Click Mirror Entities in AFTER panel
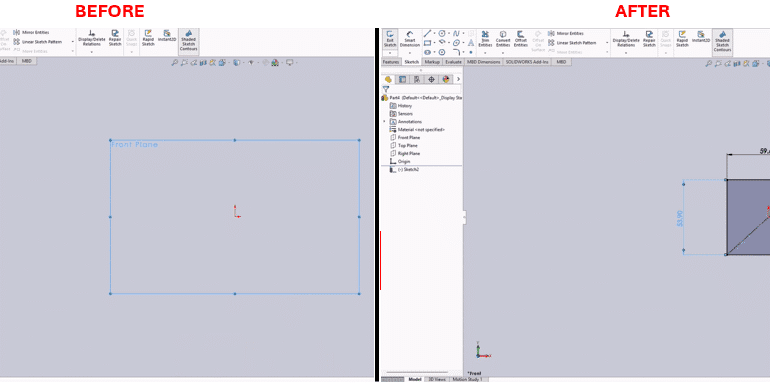The width and height of the screenshot is (770, 384). coord(566,33)
